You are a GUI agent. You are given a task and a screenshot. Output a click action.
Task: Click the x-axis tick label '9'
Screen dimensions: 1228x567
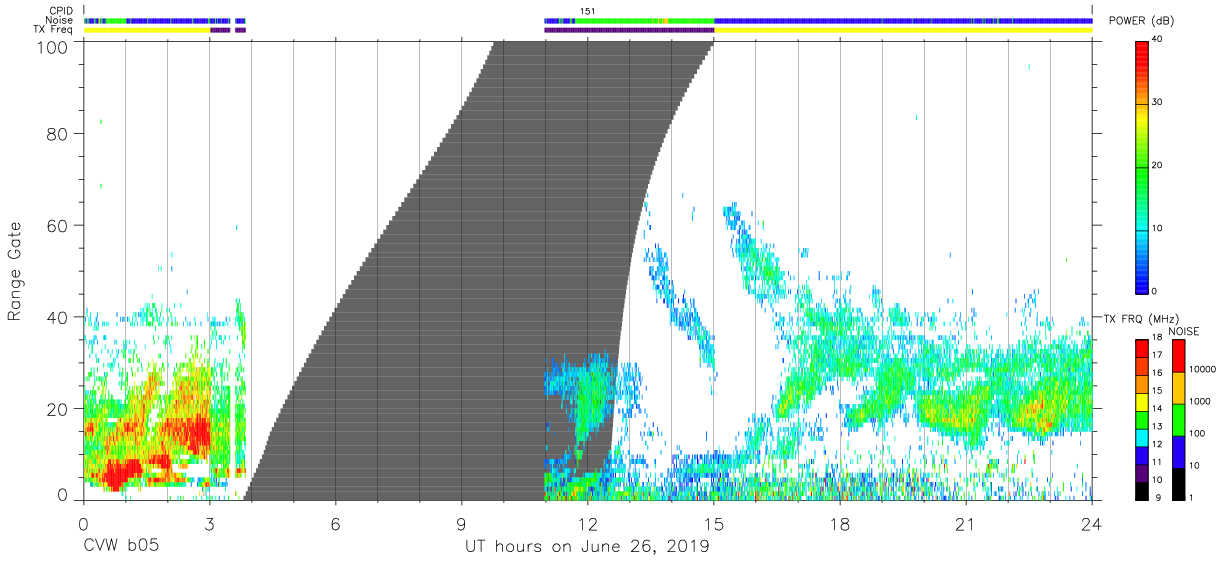point(462,523)
